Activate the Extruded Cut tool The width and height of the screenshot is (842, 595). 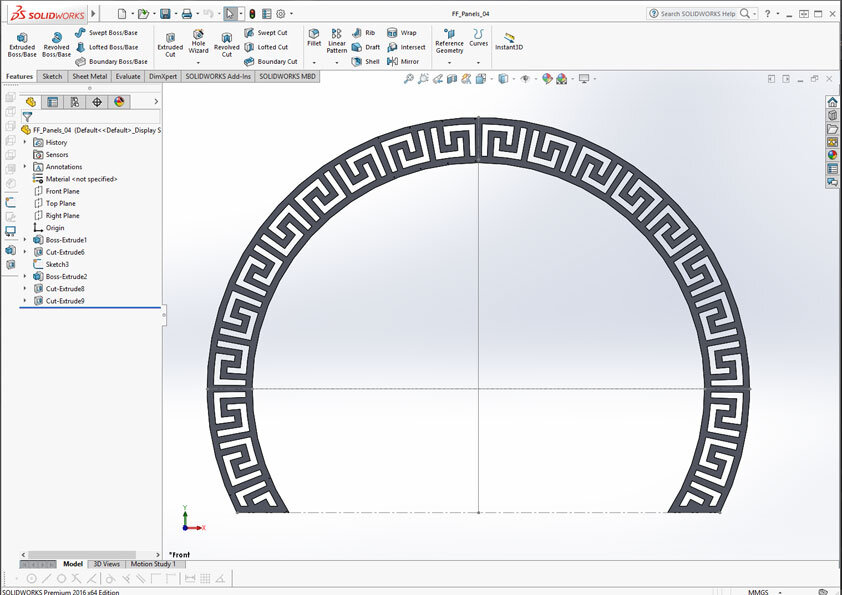pos(170,45)
